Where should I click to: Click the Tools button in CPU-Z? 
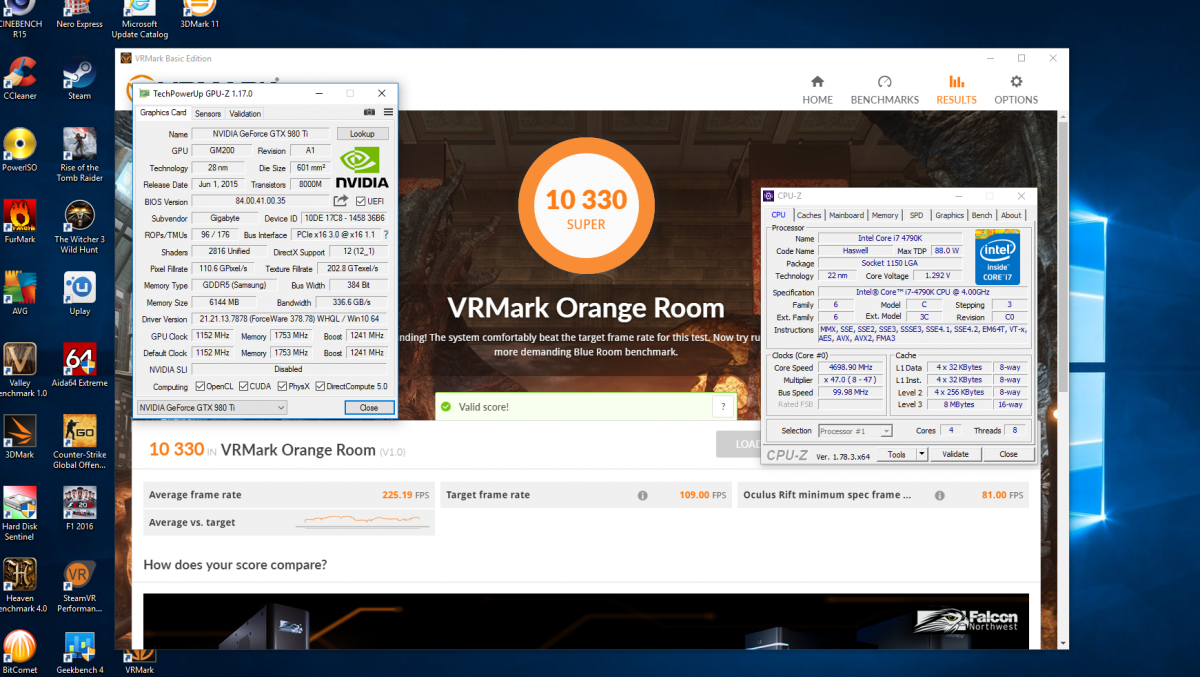pos(897,454)
